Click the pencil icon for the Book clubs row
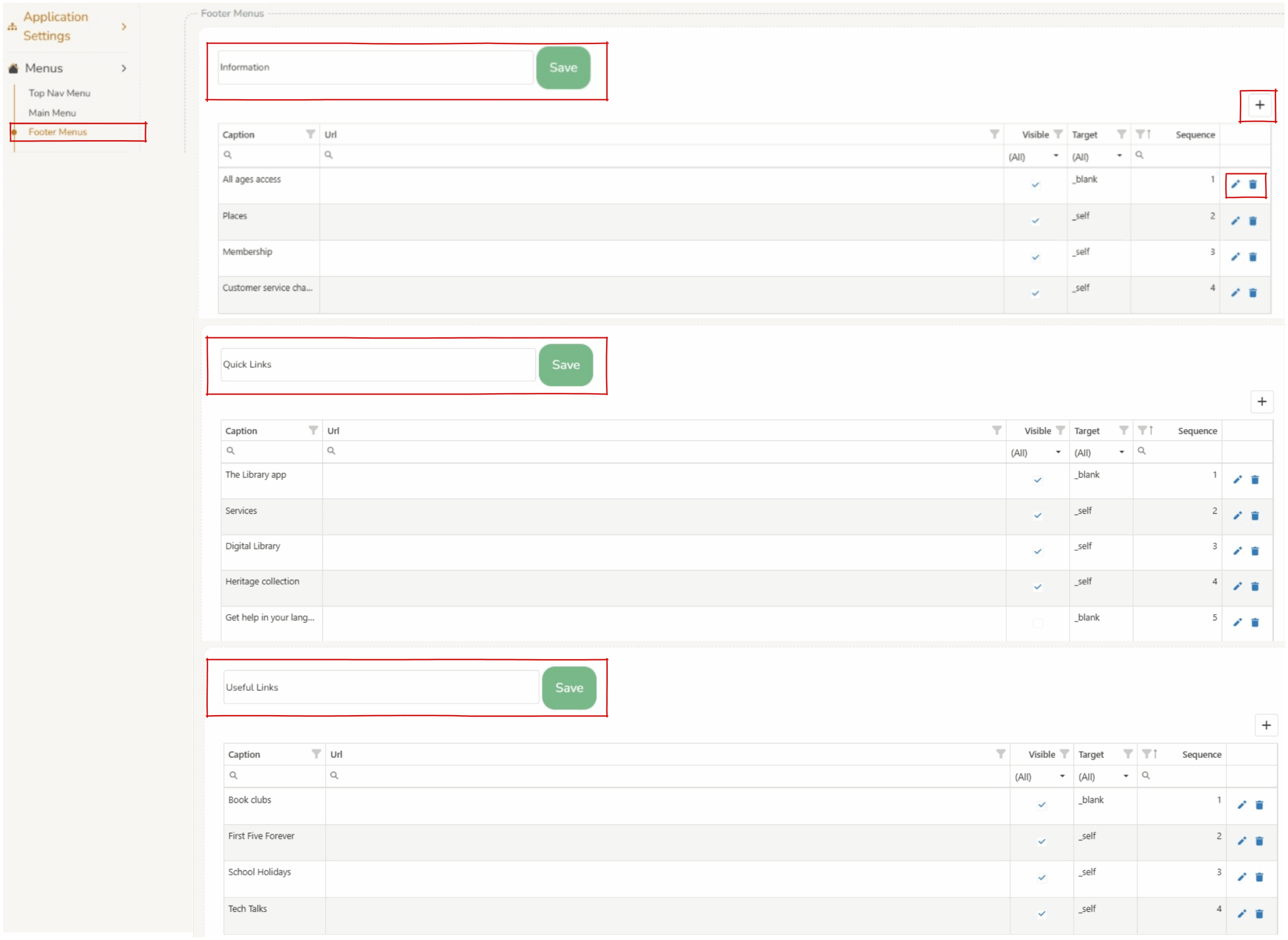Image resolution: width=1288 pixels, height=940 pixels. click(x=1241, y=805)
